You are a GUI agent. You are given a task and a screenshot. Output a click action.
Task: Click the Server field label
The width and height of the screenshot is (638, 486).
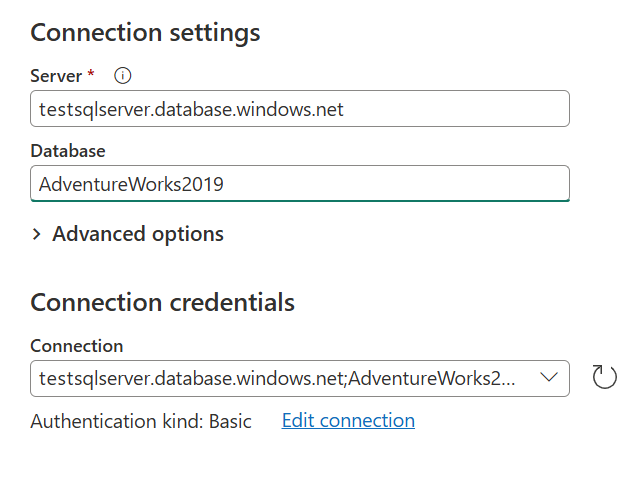click(56, 76)
